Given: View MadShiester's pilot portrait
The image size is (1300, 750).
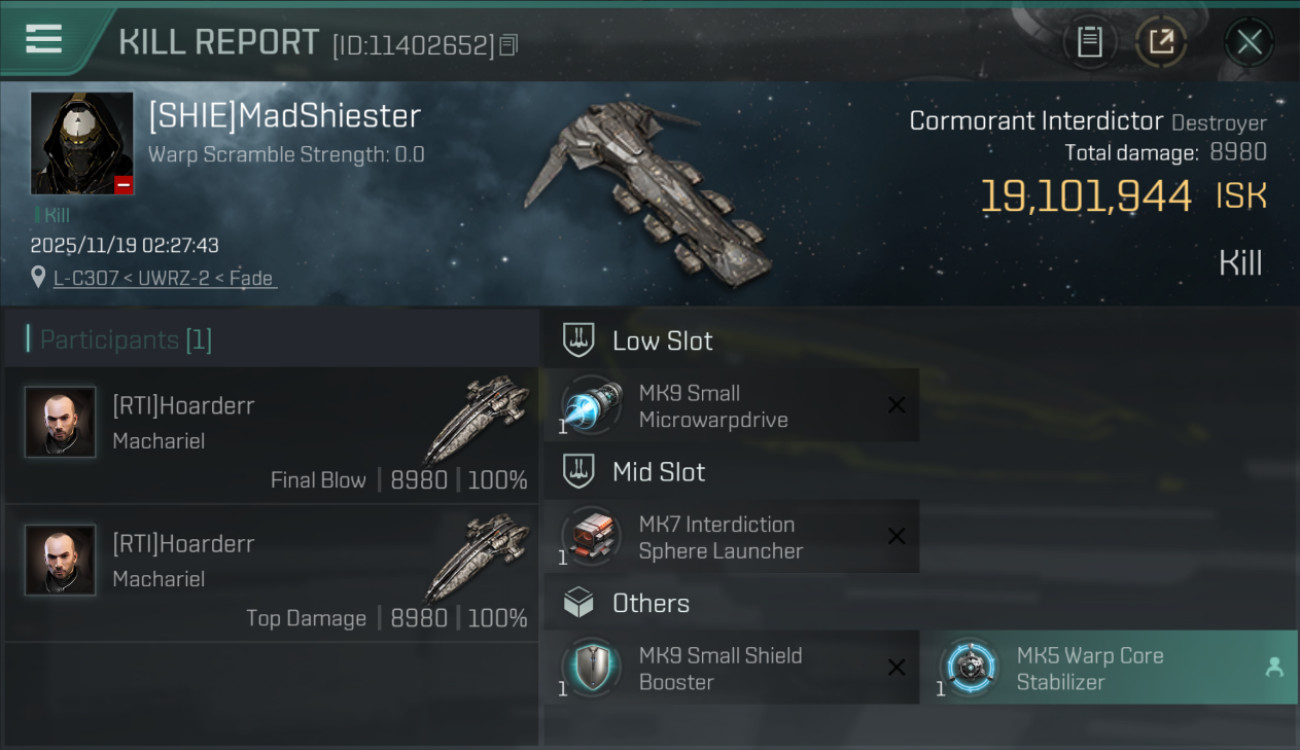Looking at the screenshot, I should 82,143.
